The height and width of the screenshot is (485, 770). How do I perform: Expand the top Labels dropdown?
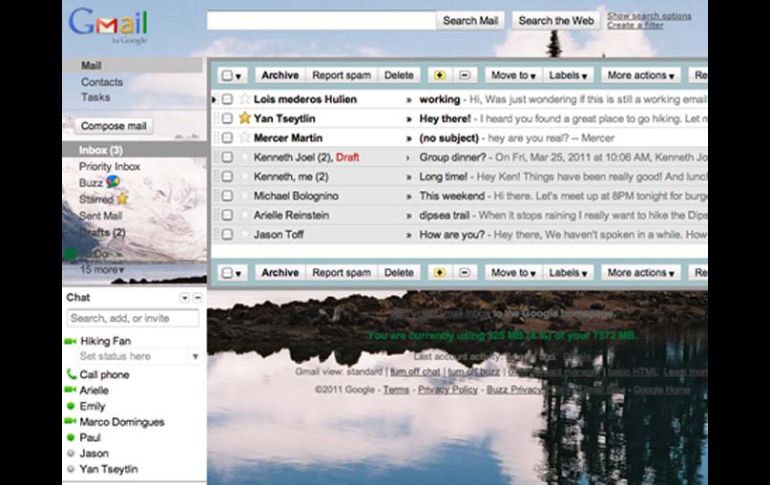tap(568, 75)
